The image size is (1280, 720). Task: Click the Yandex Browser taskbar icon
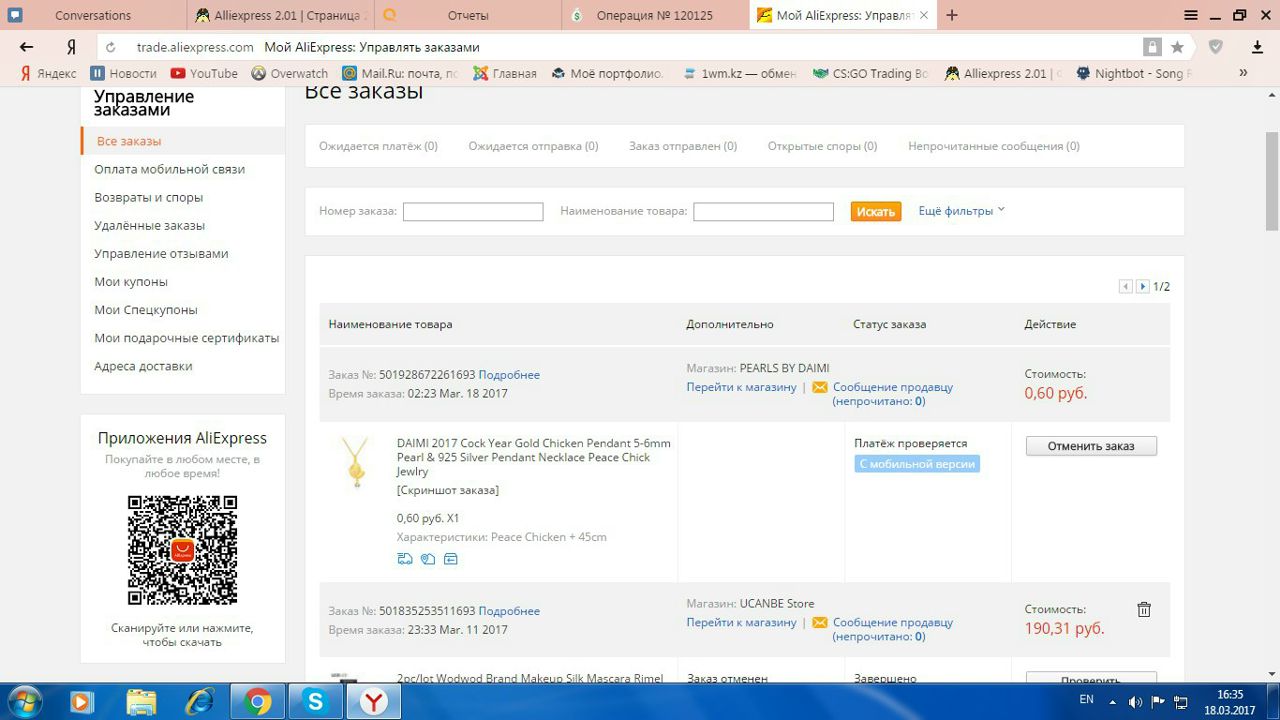point(374,702)
